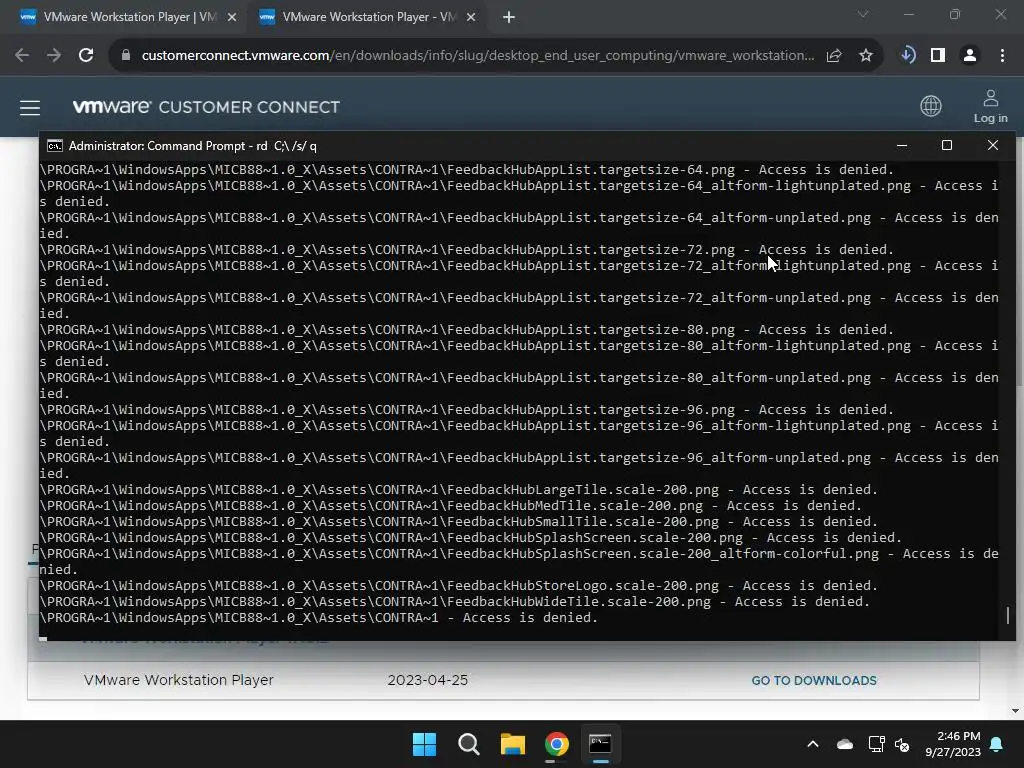Minimize the Command Prompt window
This screenshot has width=1024, height=768.
tap(902, 145)
